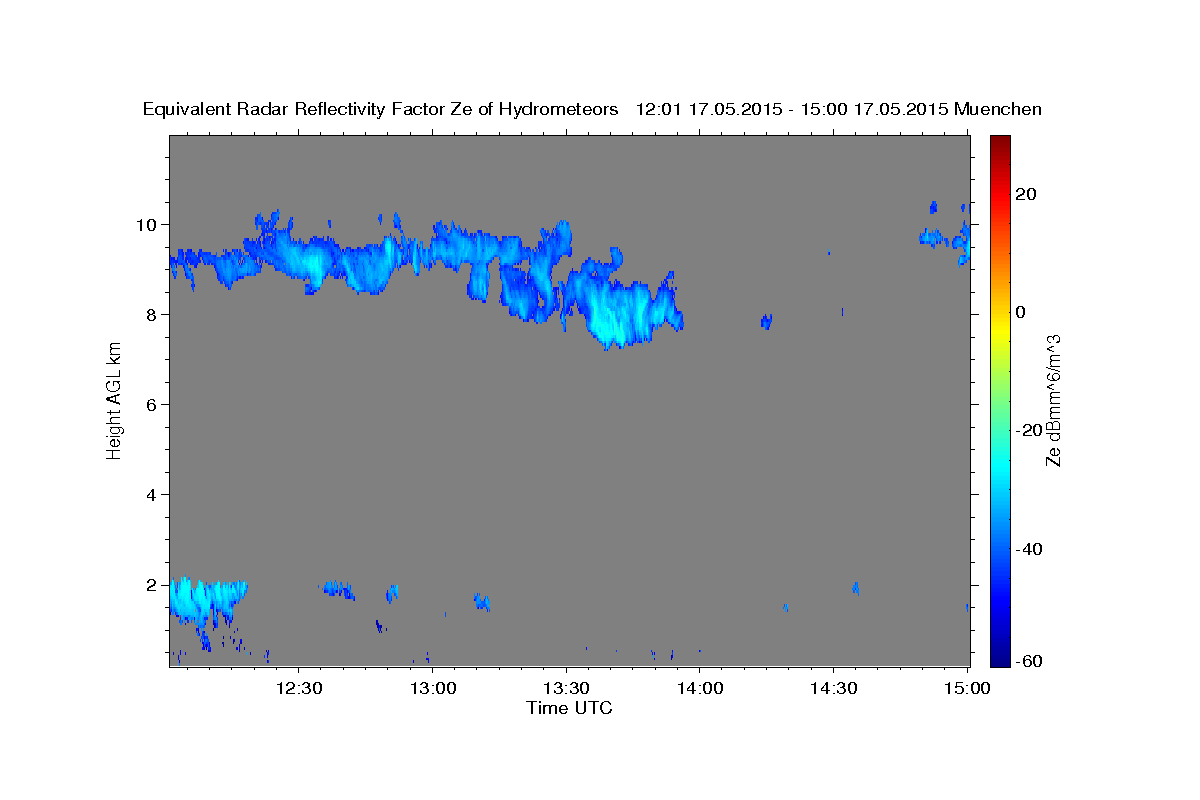Click the colorbar tick label '20'
This screenshot has width=1200, height=800.
pyautogui.click(x=1026, y=194)
